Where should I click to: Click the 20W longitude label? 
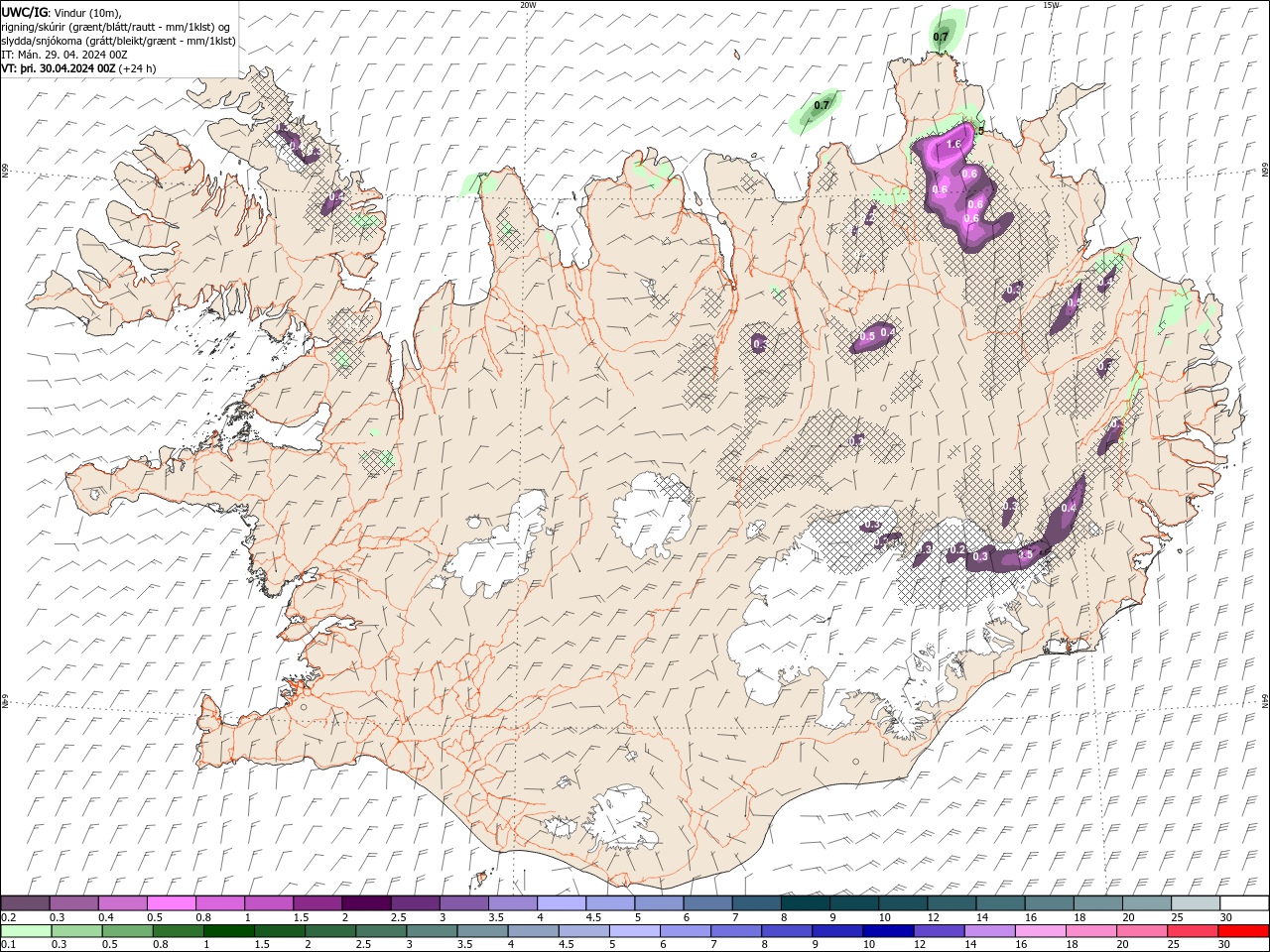[528, 5]
